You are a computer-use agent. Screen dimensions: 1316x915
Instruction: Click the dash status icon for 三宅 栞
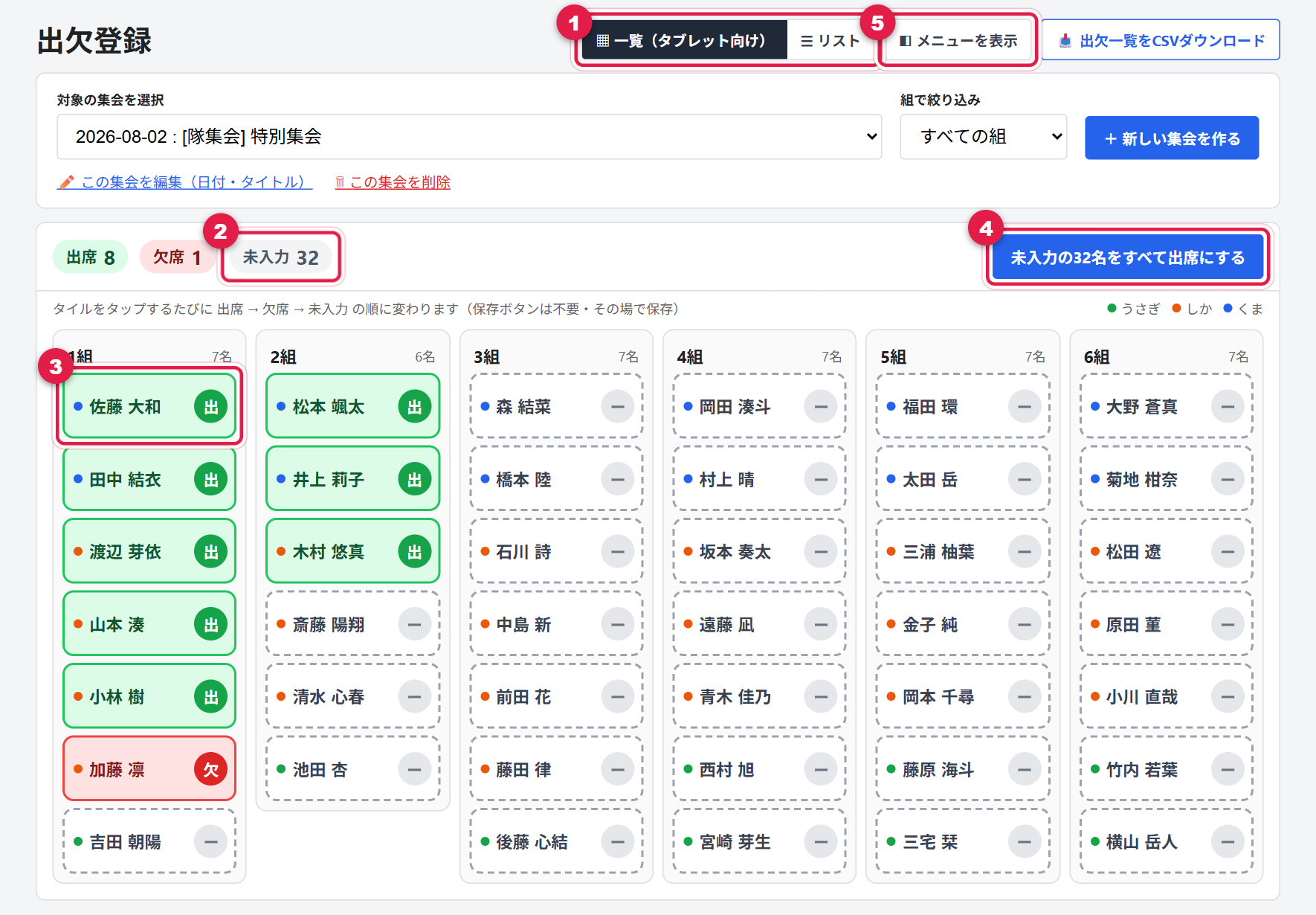1025,842
